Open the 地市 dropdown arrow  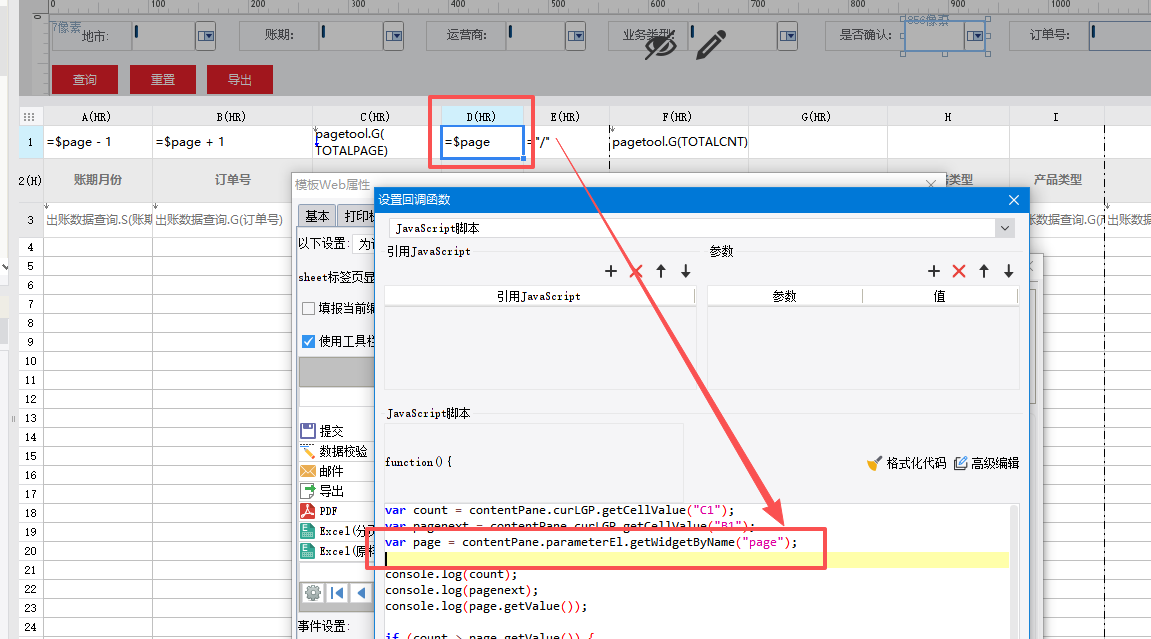206,36
